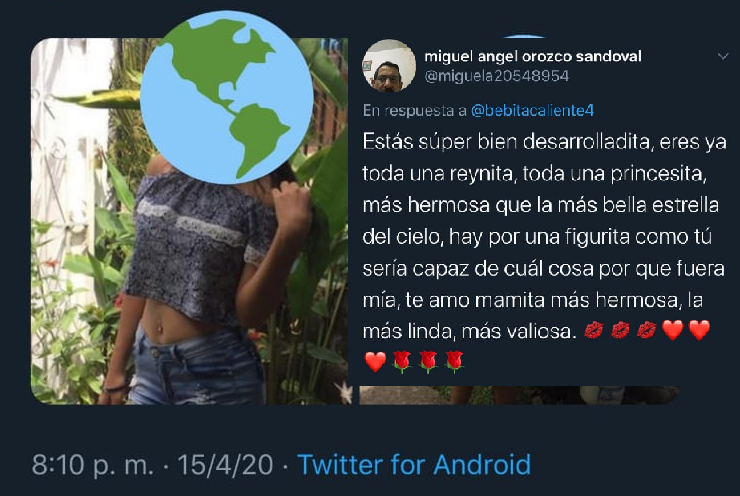Screen dimensions: 740x496
Task: Select the 8:10 p. m. timestamp
Action: pos(92,465)
